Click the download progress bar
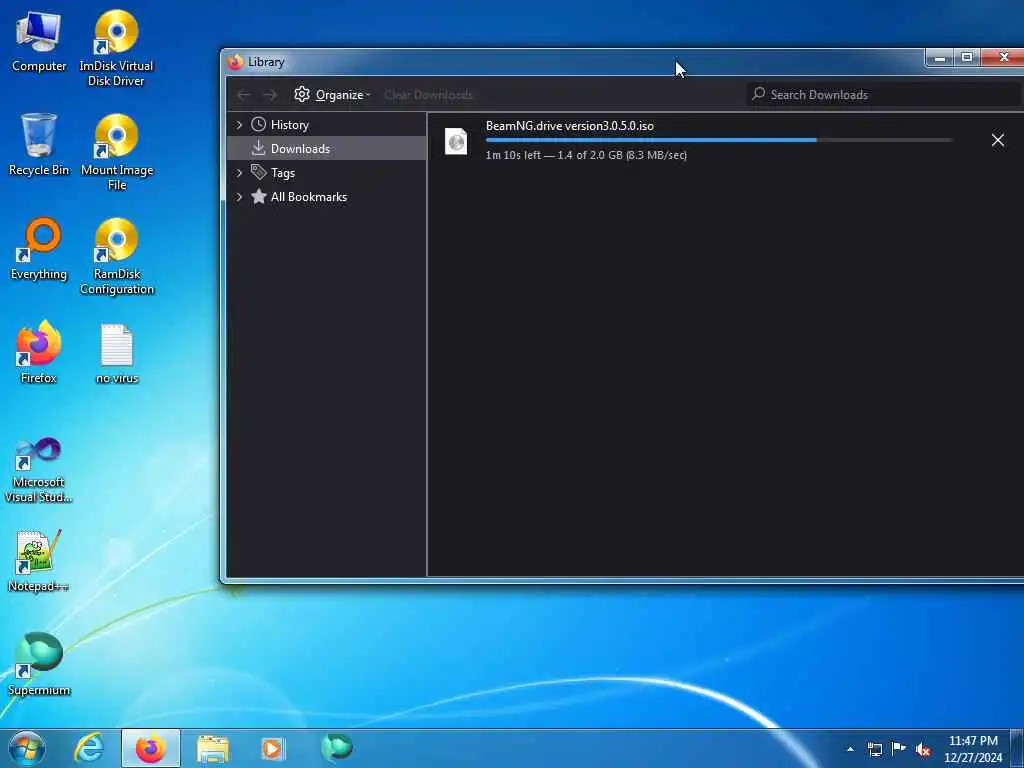Image resolution: width=1024 pixels, height=768 pixels. point(718,140)
